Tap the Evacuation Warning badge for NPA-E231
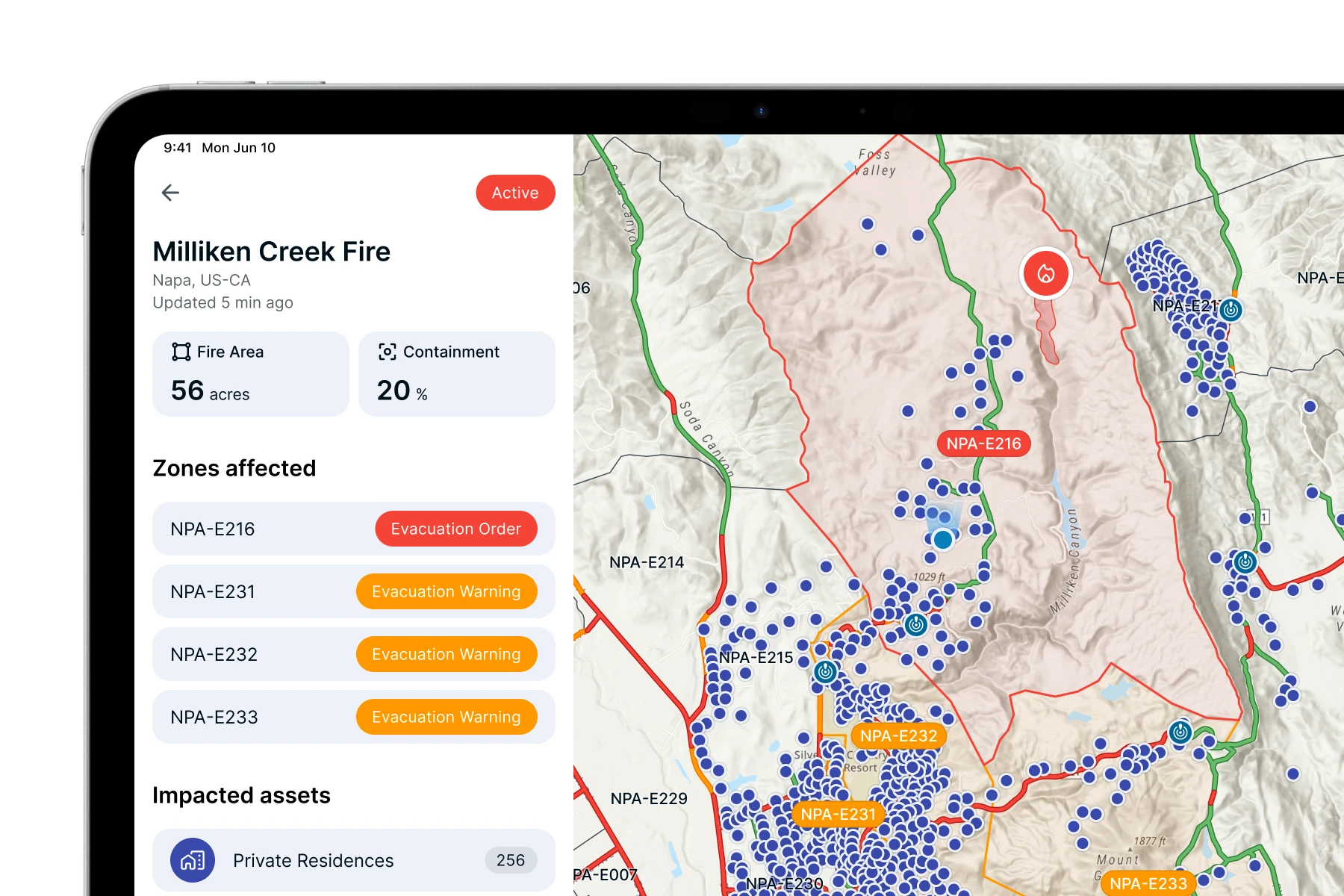Viewport: 1344px width, 896px height. pos(447,591)
